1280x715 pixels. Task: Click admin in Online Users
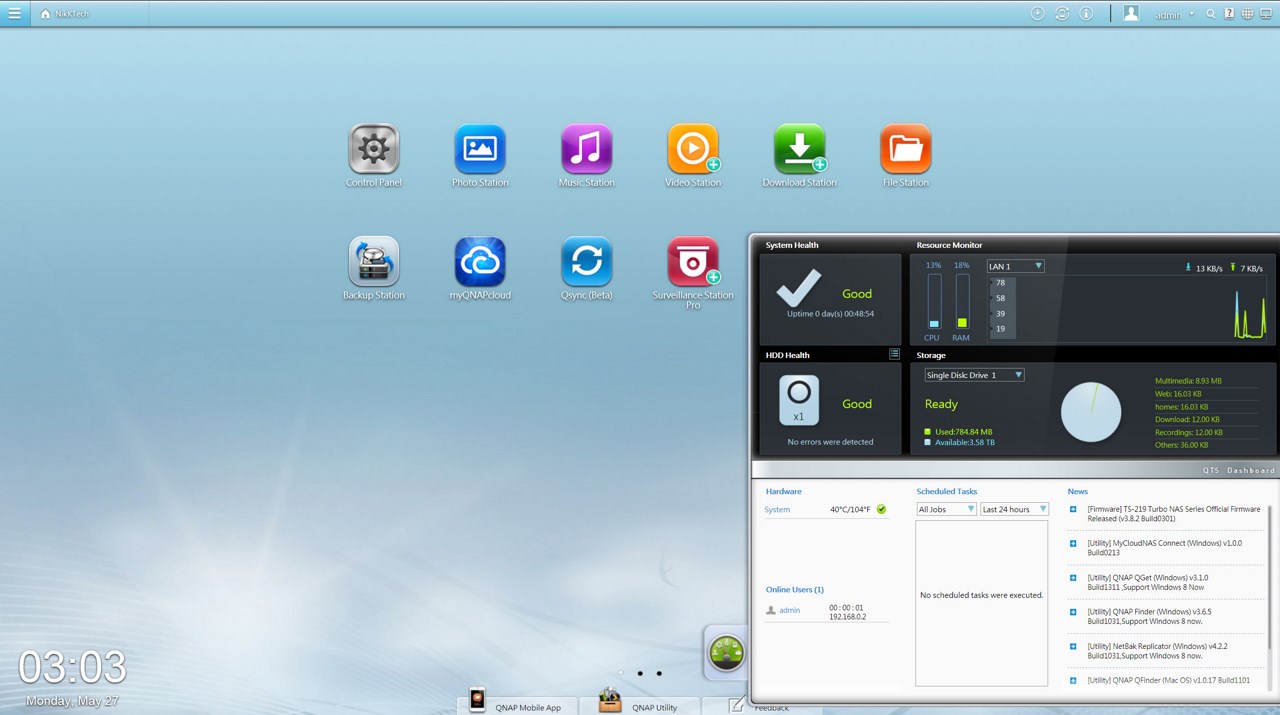(790, 610)
